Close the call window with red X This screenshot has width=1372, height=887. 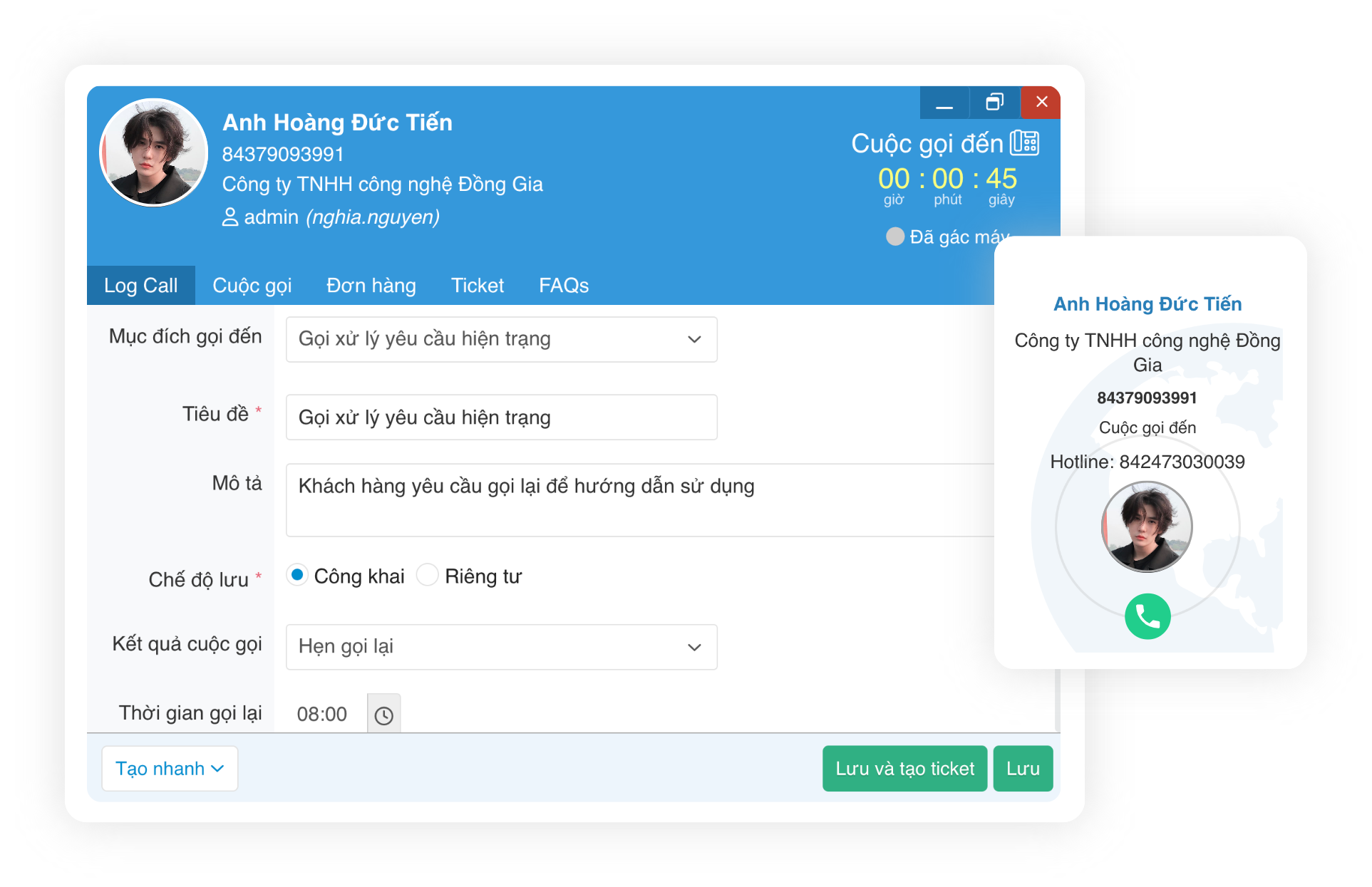(1041, 103)
